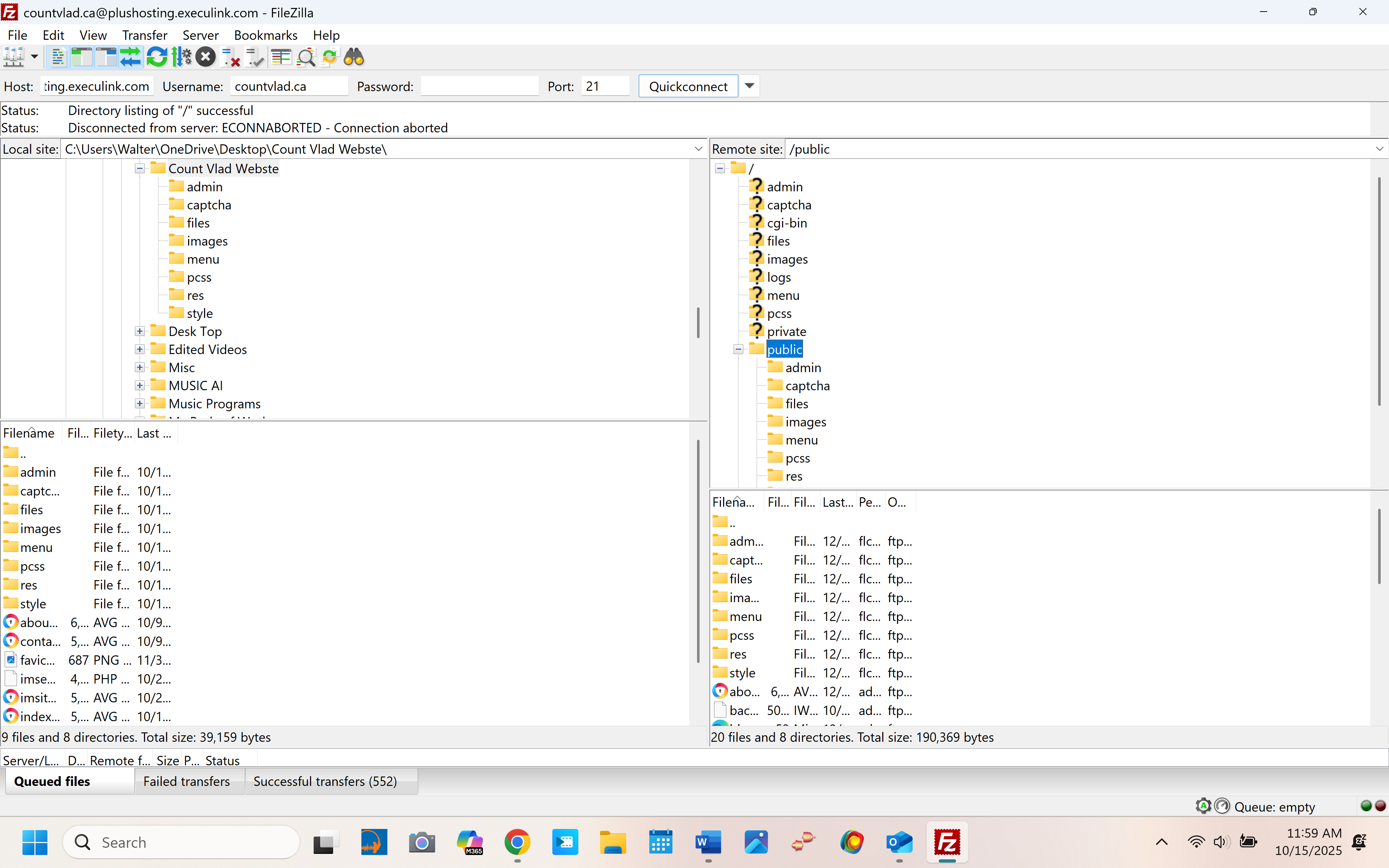Open directory comparison icon
This screenshot has height=868, width=1389.
point(281,57)
